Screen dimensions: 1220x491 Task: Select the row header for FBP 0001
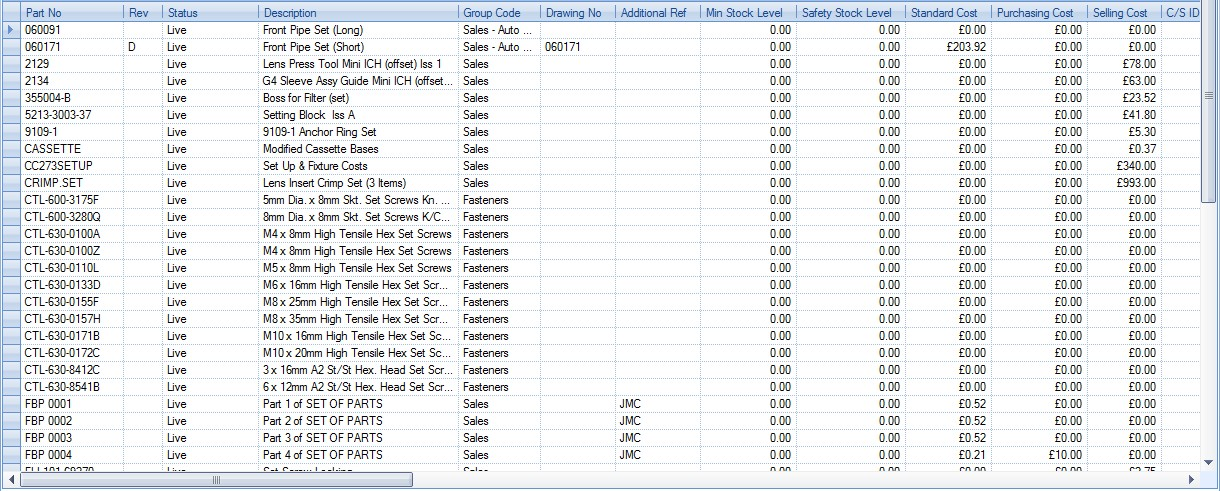[10, 404]
